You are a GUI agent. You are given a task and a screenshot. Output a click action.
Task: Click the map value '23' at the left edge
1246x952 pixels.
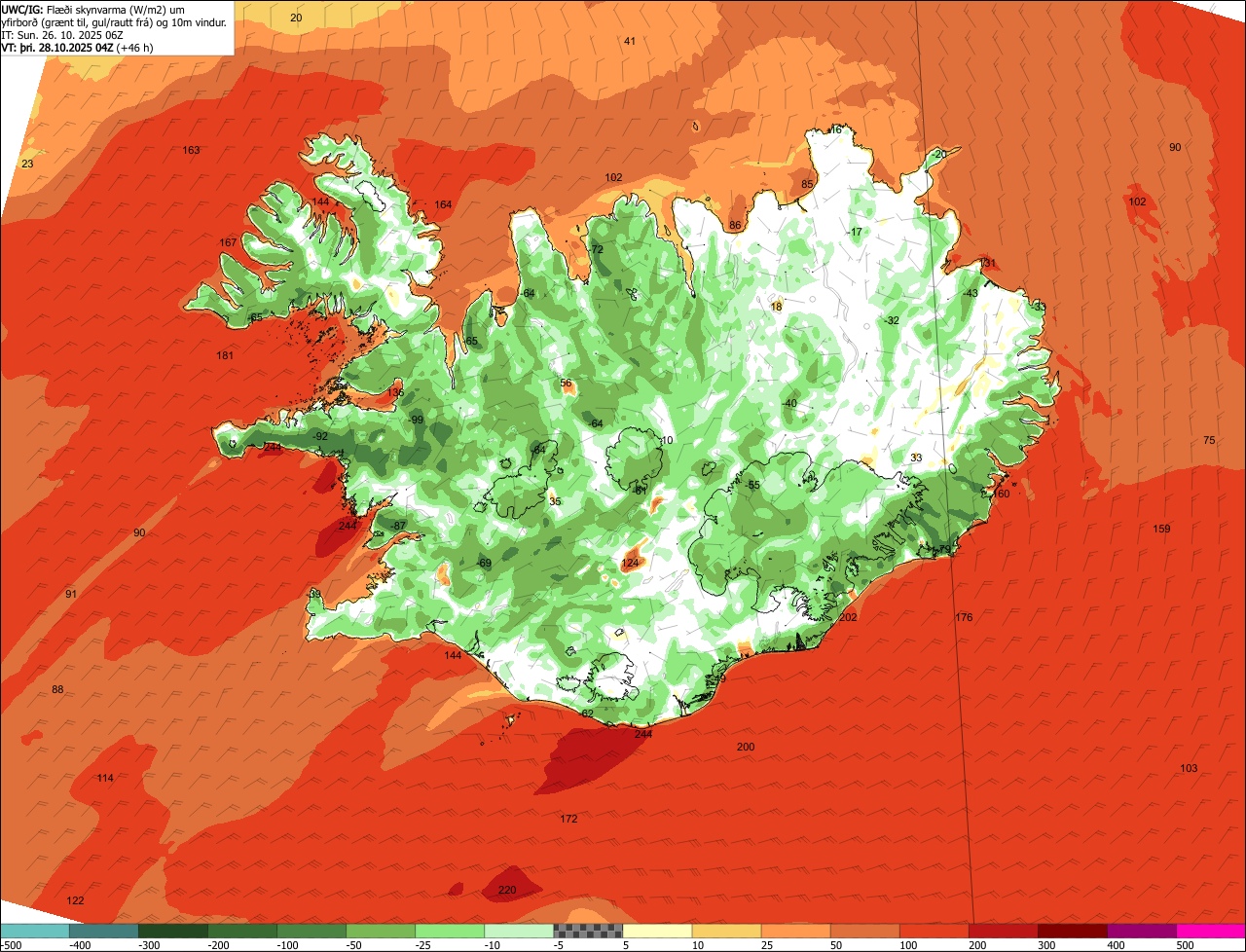tap(27, 164)
